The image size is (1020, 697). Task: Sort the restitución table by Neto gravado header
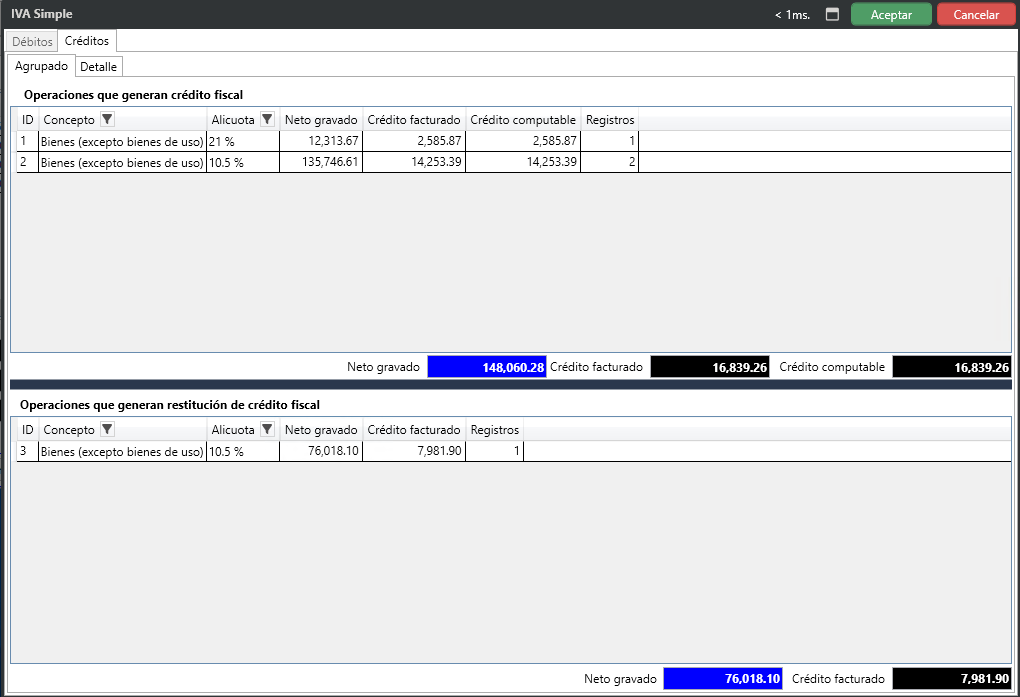320,430
